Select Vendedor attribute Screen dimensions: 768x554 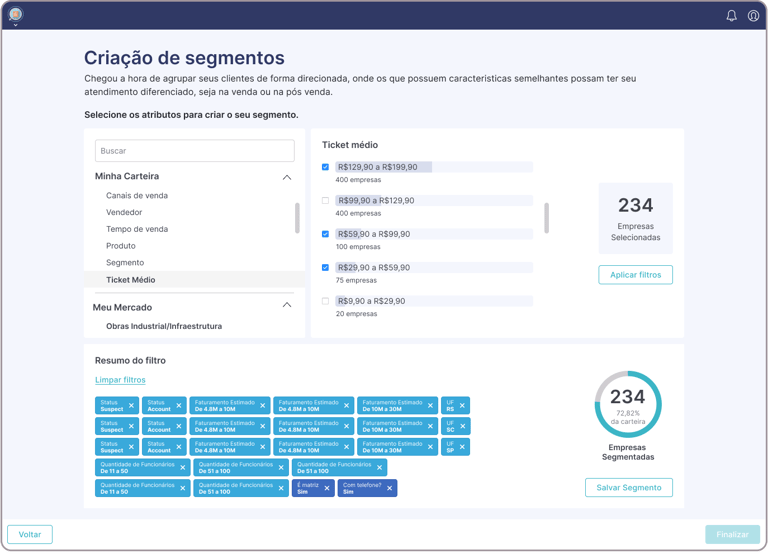pyautogui.click(x=124, y=212)
